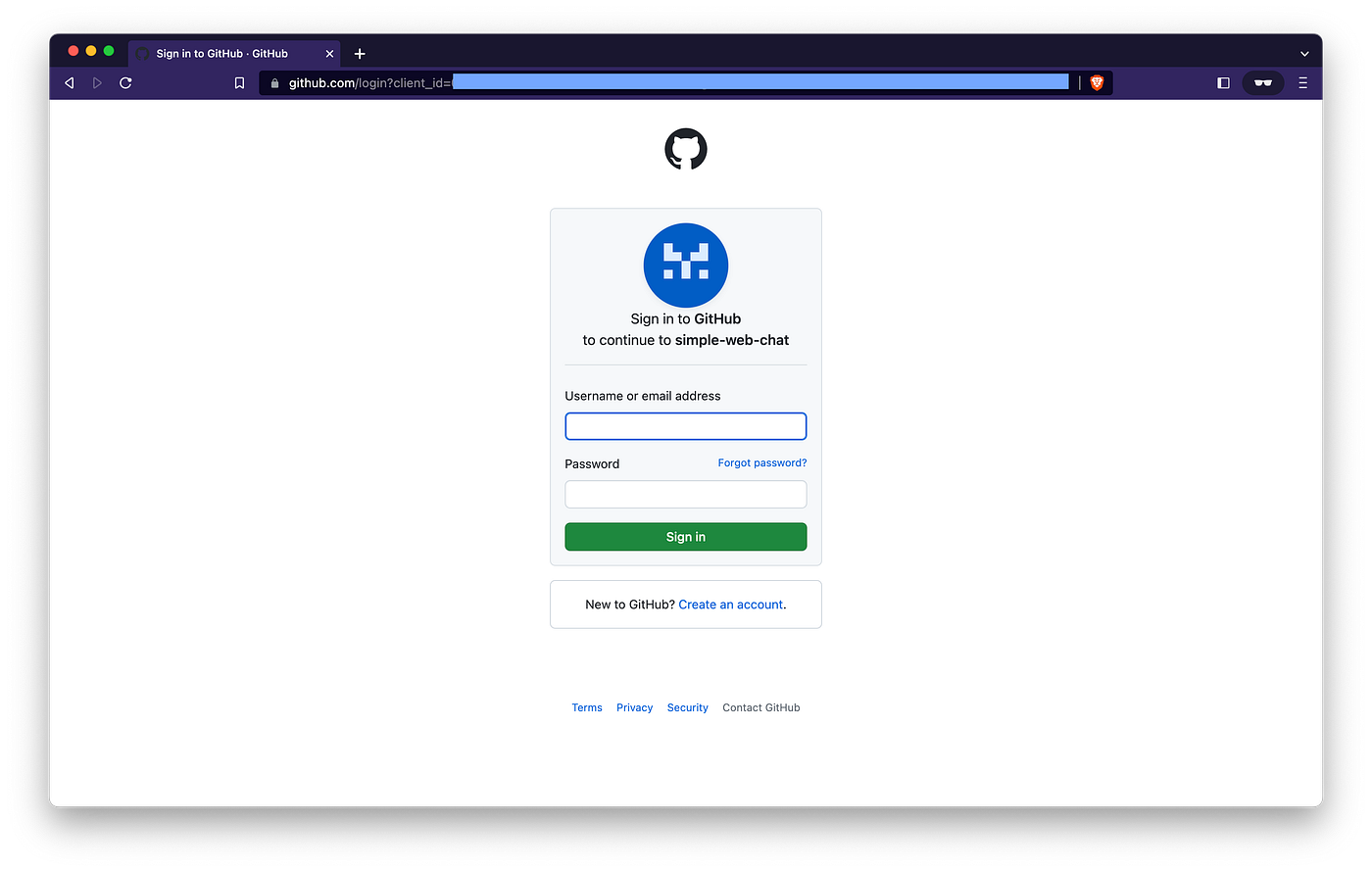Focus the Password input field

click(686, 494)
